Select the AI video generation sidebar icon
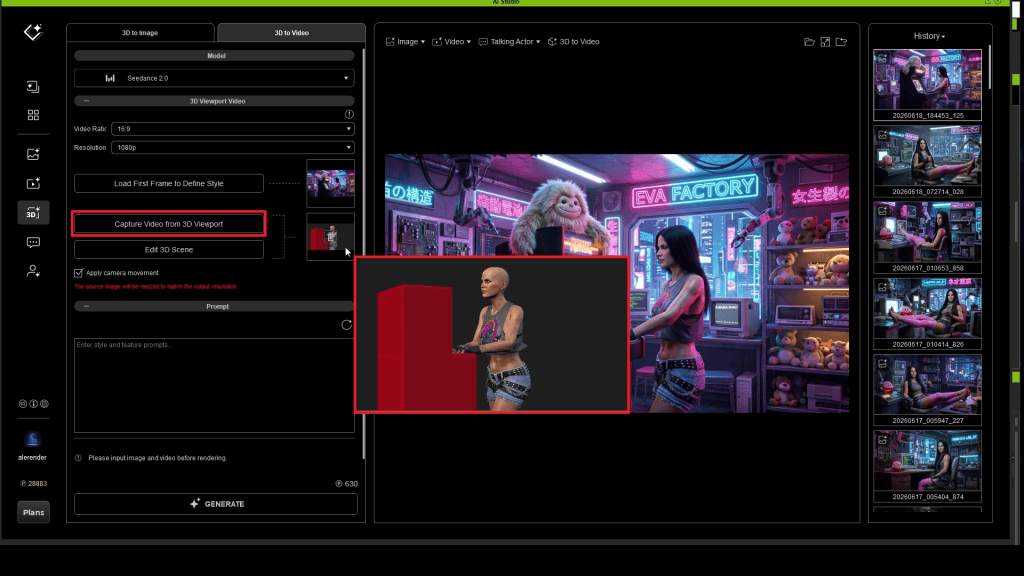1024x576 pixels. 33,184
